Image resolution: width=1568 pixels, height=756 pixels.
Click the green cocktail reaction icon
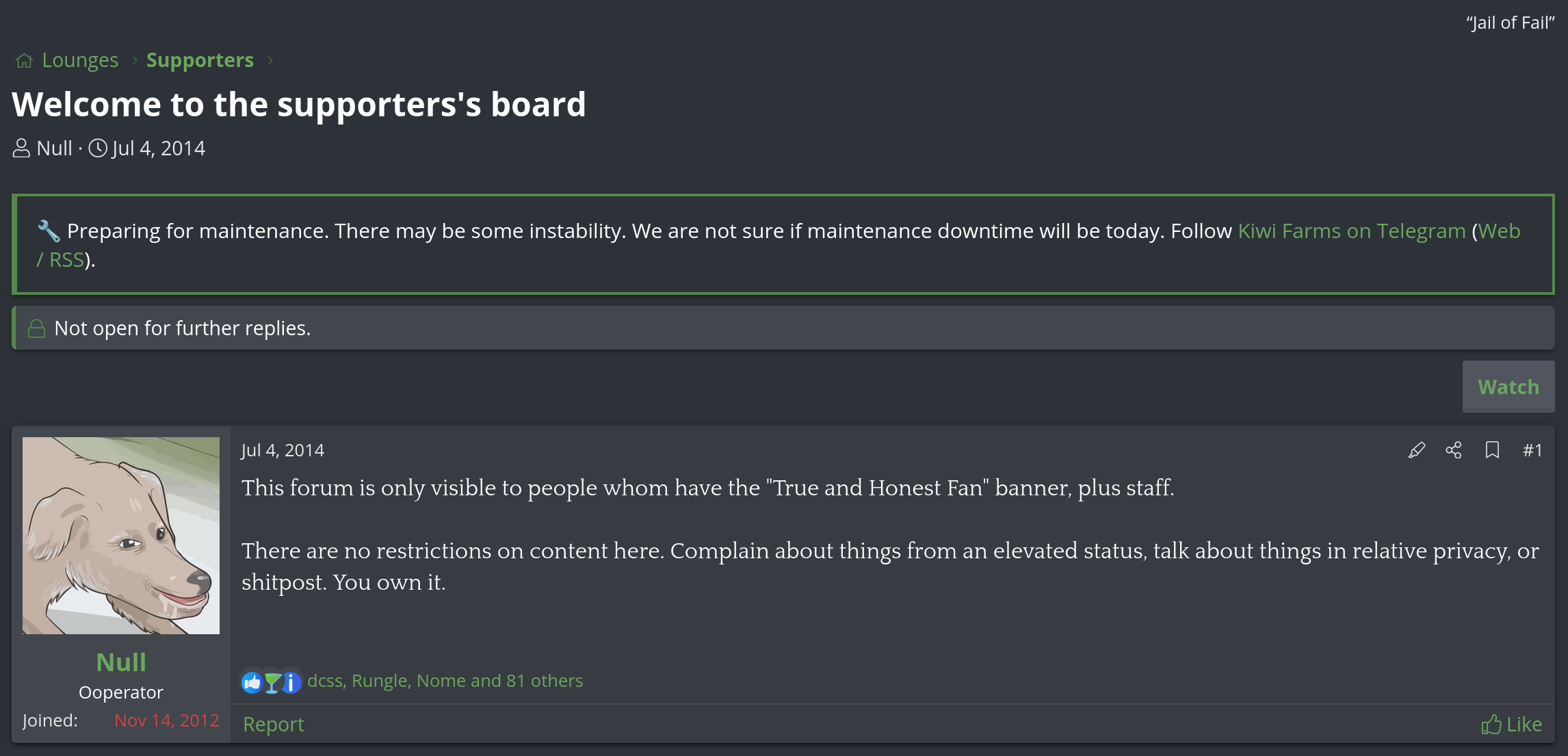click(x=272, y=681)
